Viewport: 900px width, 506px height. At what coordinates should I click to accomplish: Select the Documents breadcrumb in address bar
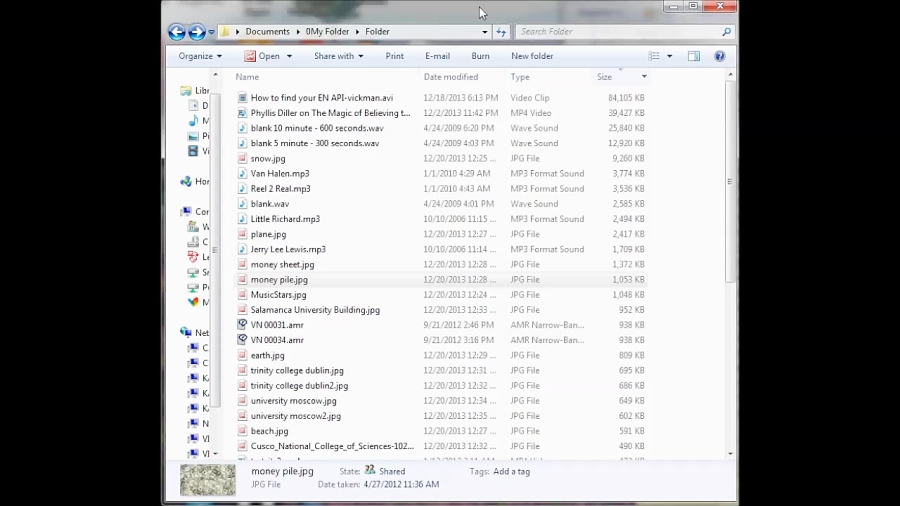(x=267, y=32)
